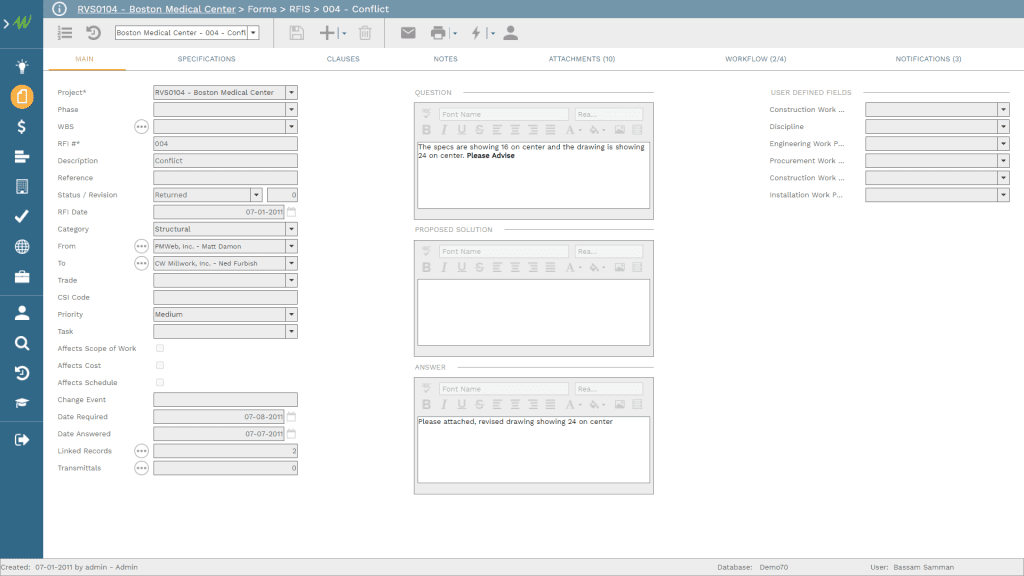Screen dimensions: 1024x576
Task: Switch to the Notes tab
Action: pyautogui.click(x=445, y=59)
